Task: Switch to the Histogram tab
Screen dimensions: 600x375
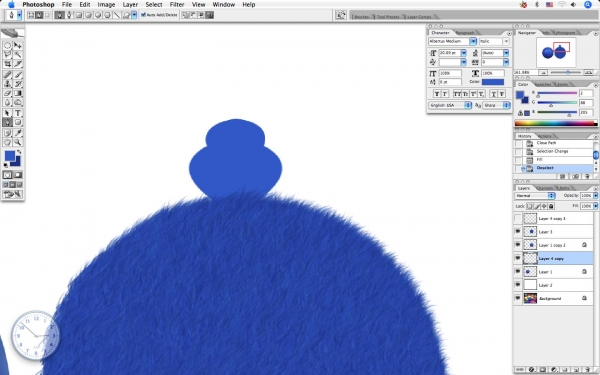Action: coord(565,33)
